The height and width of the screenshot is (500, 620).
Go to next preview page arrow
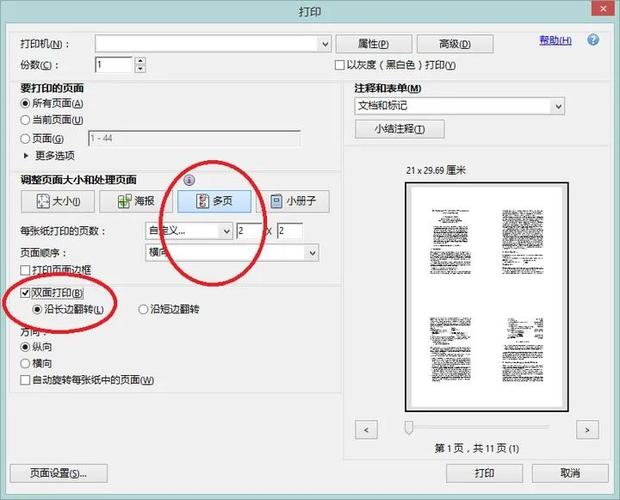click(587, 430)
